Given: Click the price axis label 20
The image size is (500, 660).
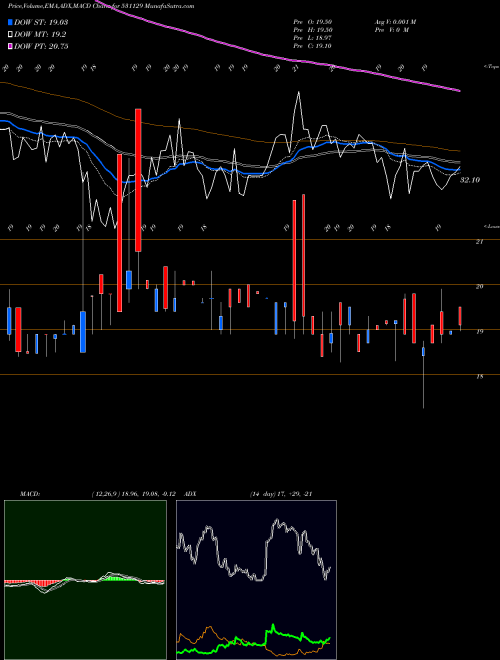Looking at the screenshot, I should 480,287.
